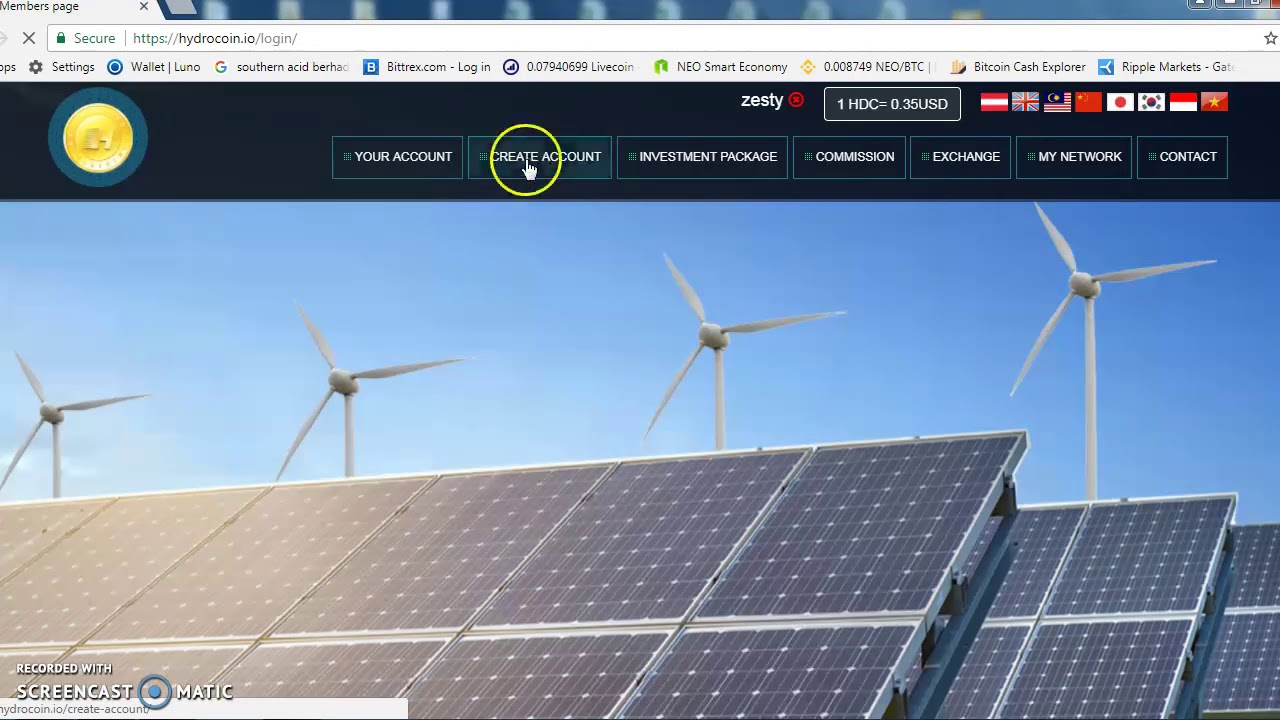
Task: Click the zesty username
Action: 762,100
